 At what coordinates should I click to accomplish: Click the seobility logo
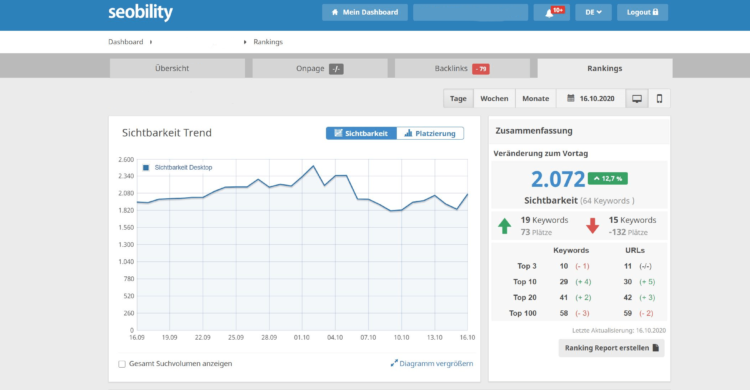click(140, 12)
